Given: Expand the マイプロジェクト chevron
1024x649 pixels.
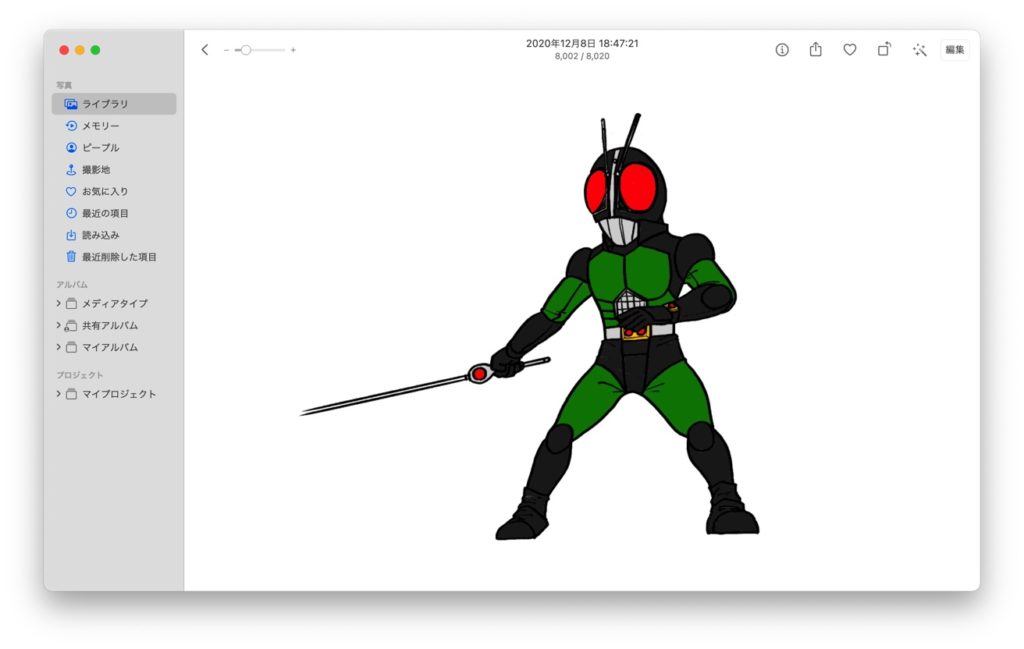Looking at the screenshot, I should click(58, 394).
